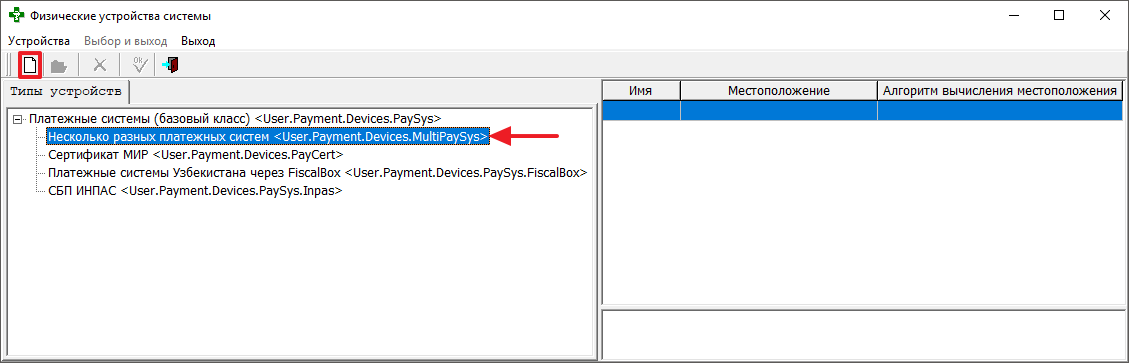Select the Платежные системы (базовый класс) root item

[235, 117]
